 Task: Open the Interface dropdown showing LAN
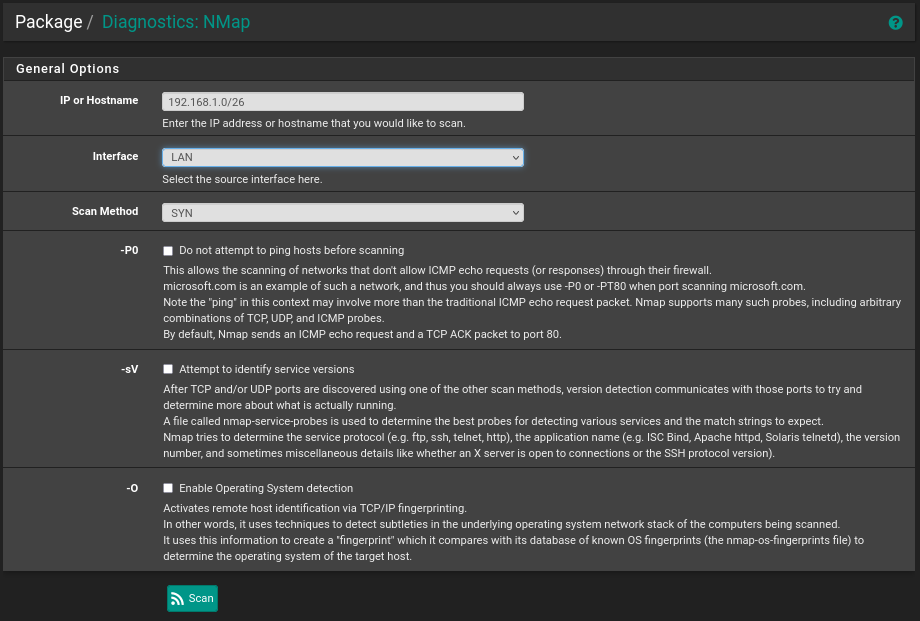pos(342,157)
